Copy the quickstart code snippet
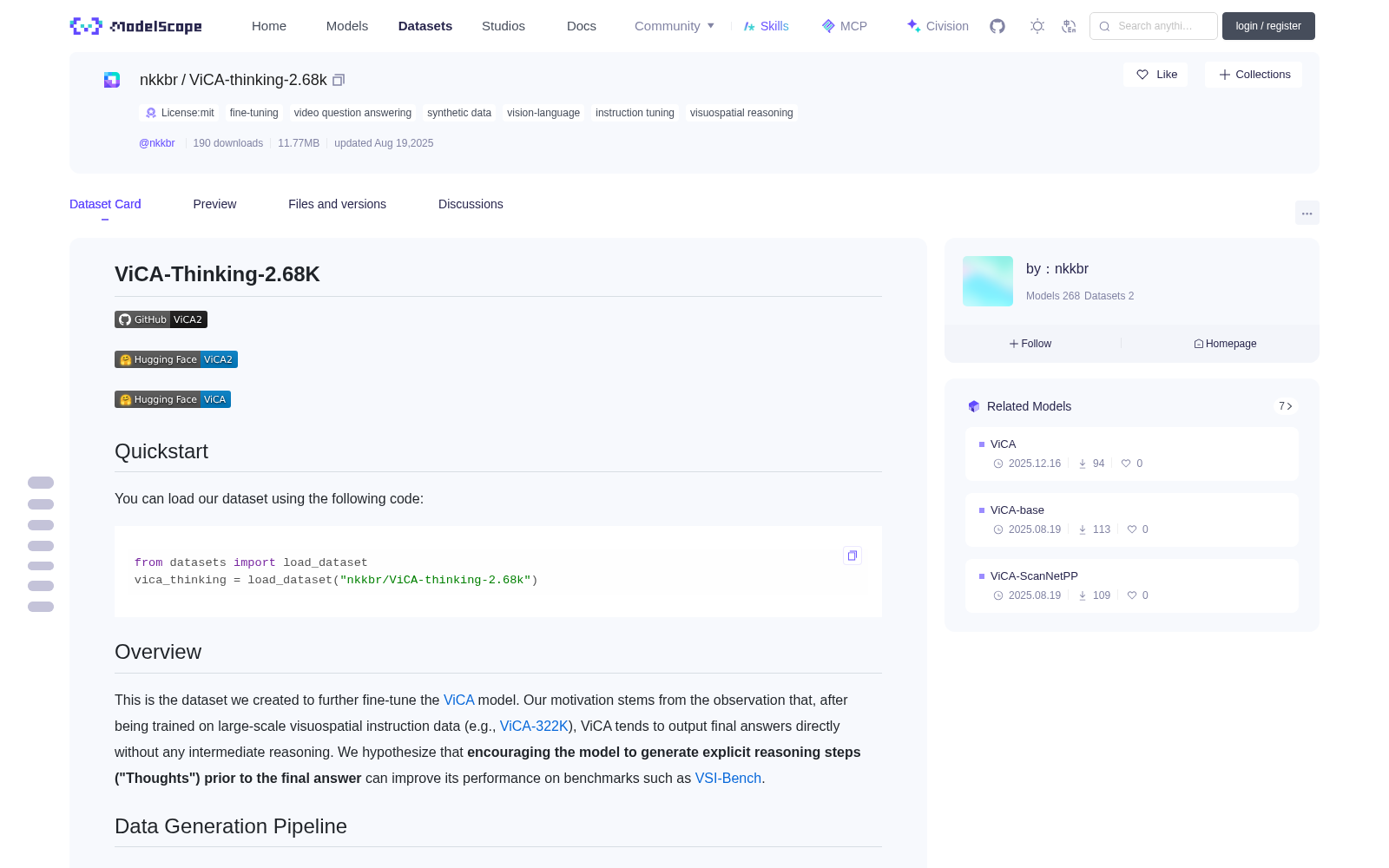This screenshot has width=1389, height=868. (x=852, y=556)
